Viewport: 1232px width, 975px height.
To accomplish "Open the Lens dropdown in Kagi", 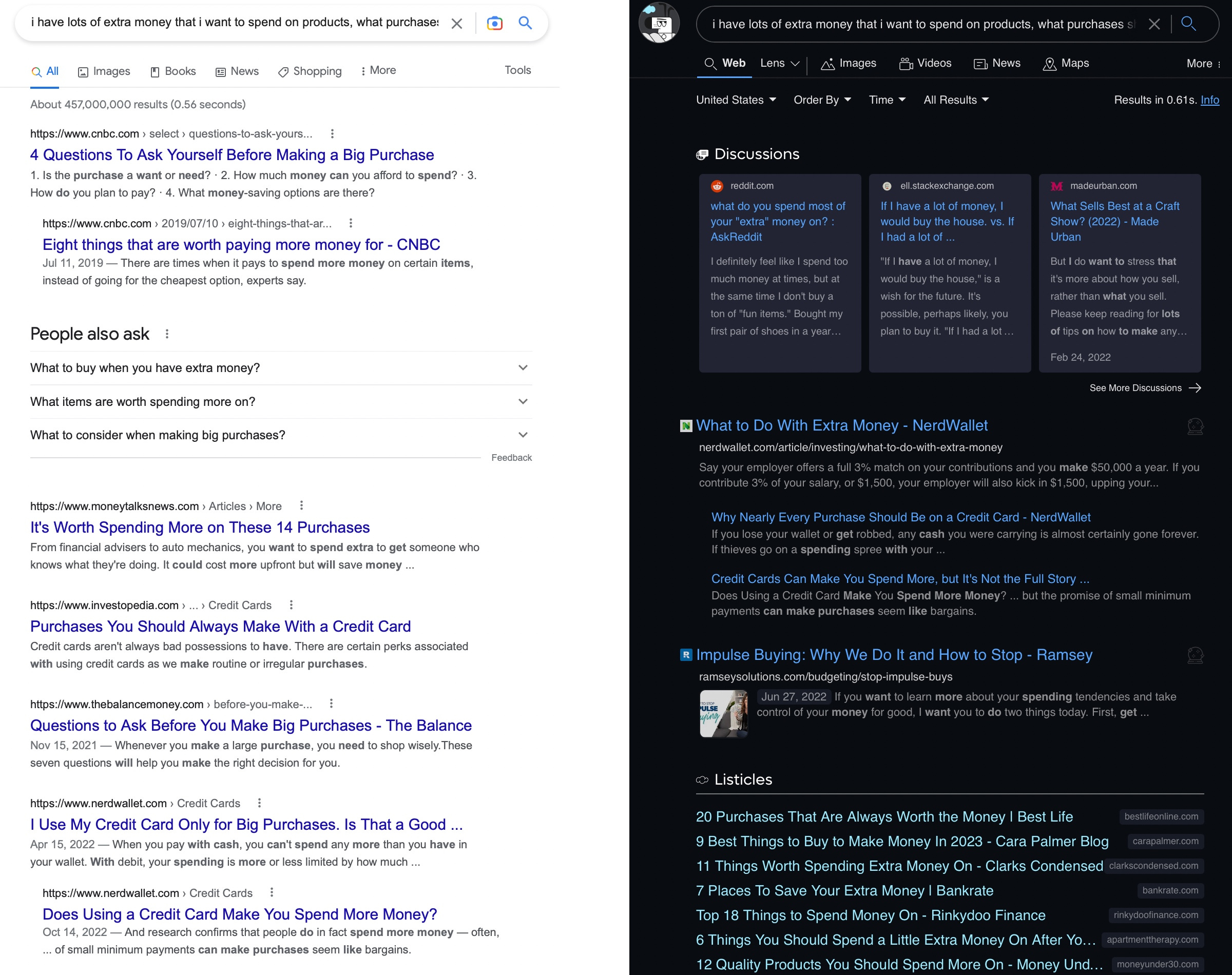I will 780,63.
